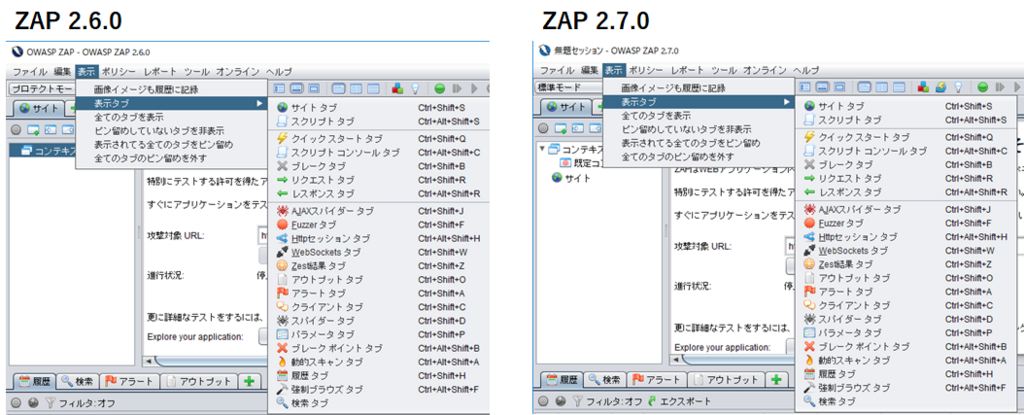
Task: Choose アラート タブ in ZAP 2.6.0 submenu
Action: 378,293
